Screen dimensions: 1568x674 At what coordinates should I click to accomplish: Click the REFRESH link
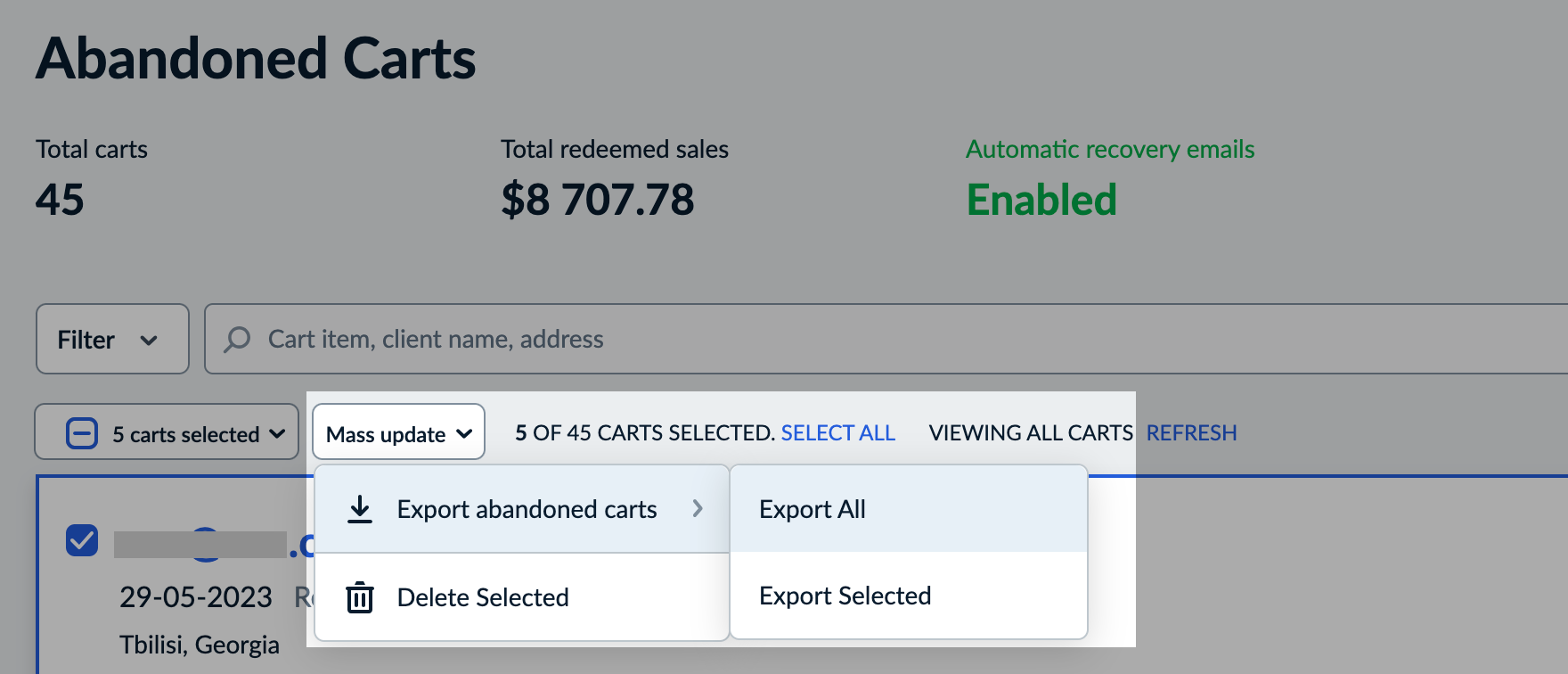[x=1191, y=432]
